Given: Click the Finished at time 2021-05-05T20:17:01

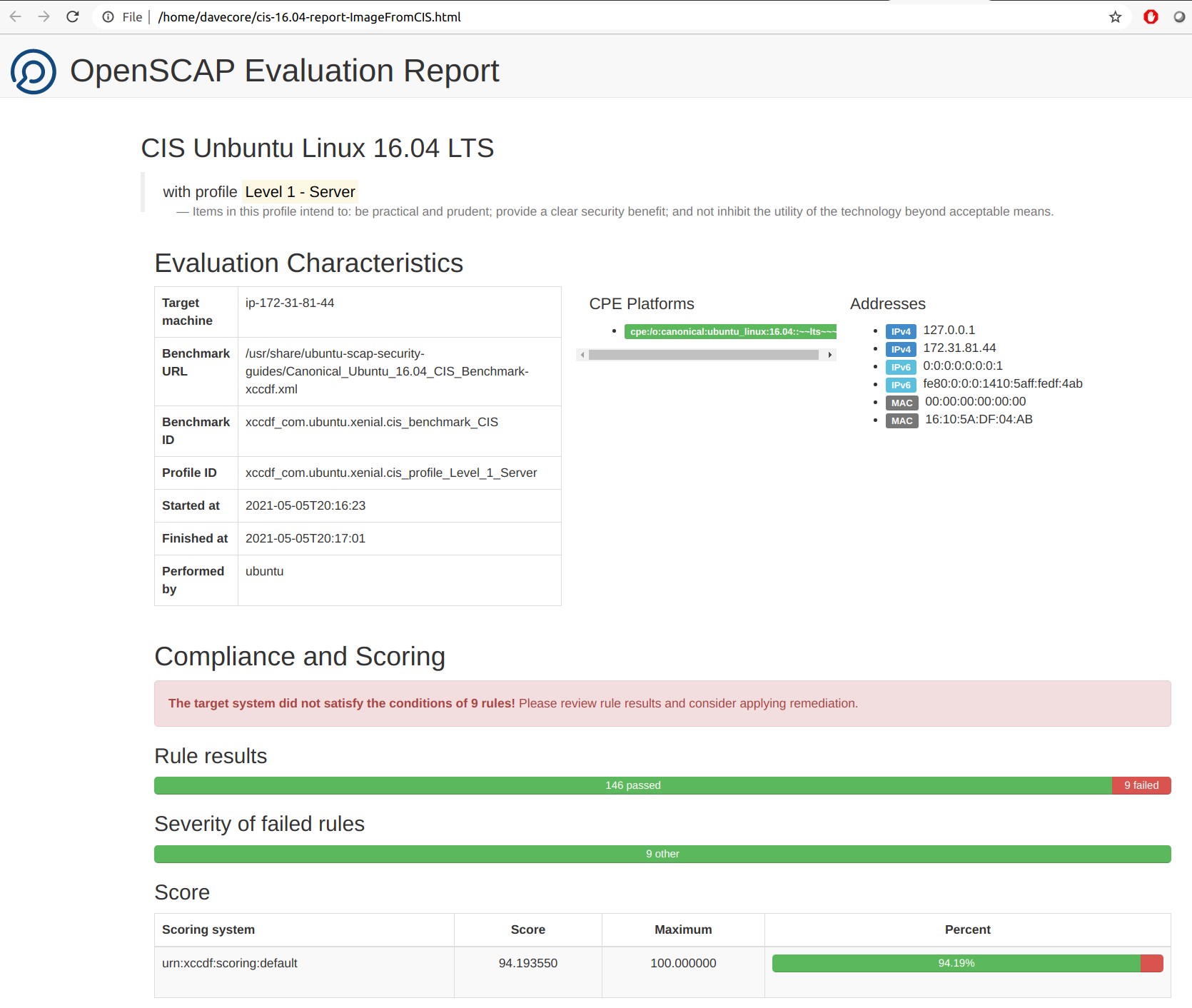Looking at the screenshot, I should pos(305,538).
